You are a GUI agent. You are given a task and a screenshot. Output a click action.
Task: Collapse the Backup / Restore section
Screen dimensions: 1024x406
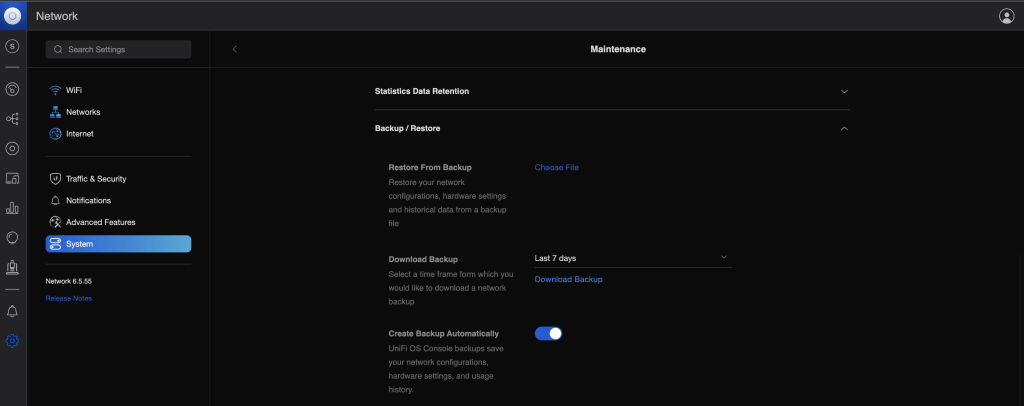pos(844,129)
